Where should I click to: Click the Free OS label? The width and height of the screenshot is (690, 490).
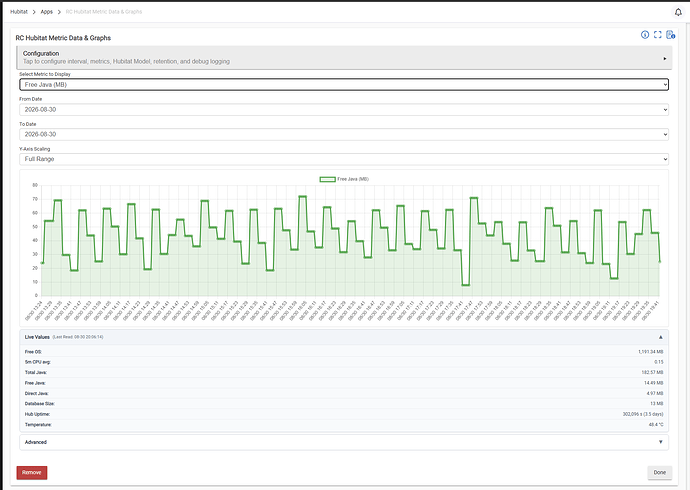(33, 352)
